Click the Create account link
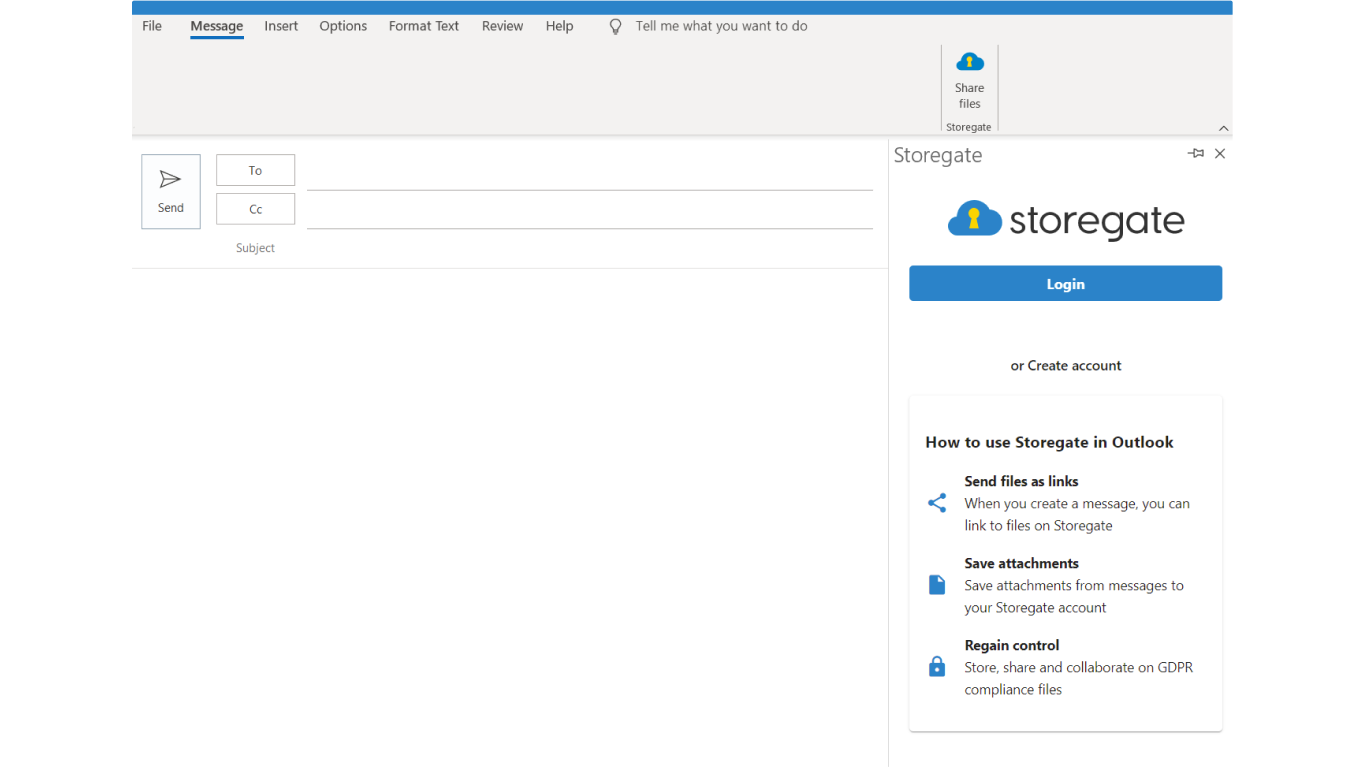 click(x=1074, y=365)
